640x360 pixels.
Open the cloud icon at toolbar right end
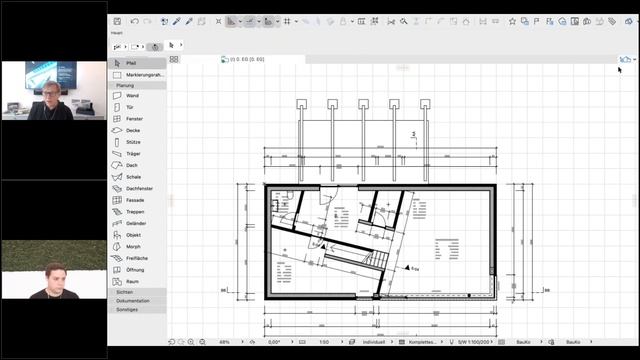[629, 21]
